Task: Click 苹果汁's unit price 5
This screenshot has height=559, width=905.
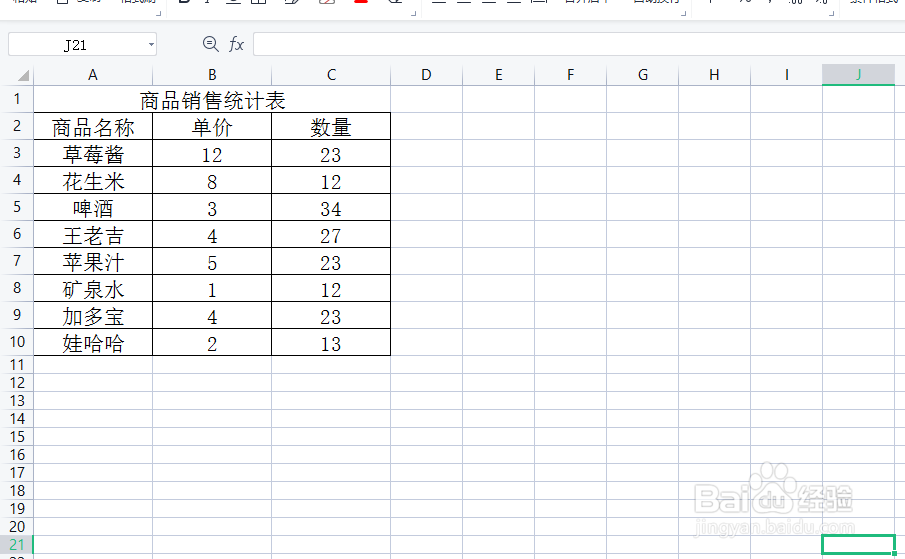Action: coord(212,261)
